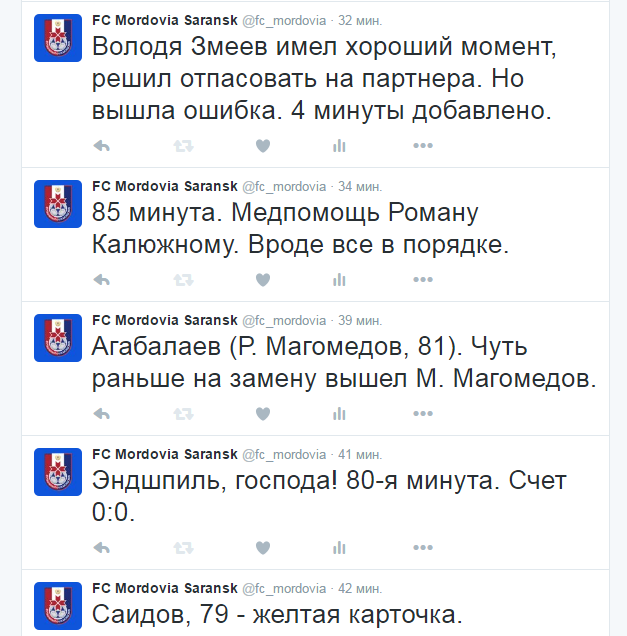Open the 41 мин. timestamp permalink
The width and height of the screenshot is (627, 636).
click(360, 454)
